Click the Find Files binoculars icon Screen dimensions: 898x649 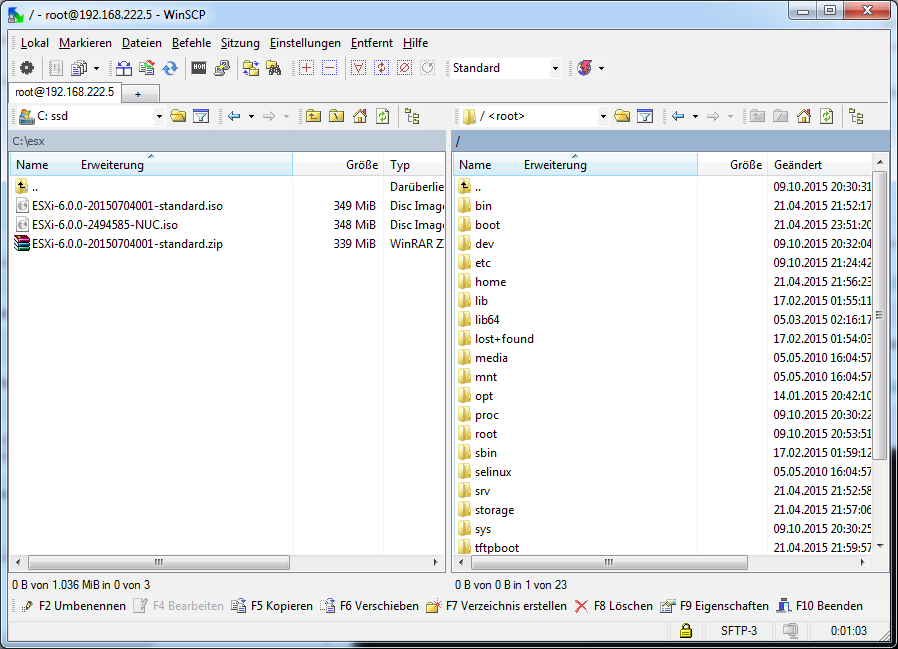coord(274,68)
